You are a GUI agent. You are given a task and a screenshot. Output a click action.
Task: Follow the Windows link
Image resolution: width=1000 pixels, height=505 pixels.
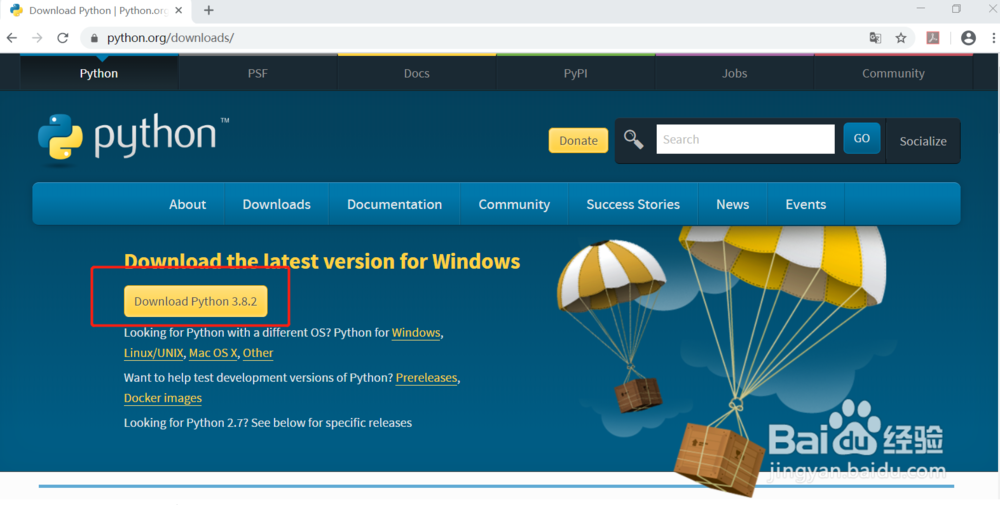pyautogui.click(x=416, y=333)
